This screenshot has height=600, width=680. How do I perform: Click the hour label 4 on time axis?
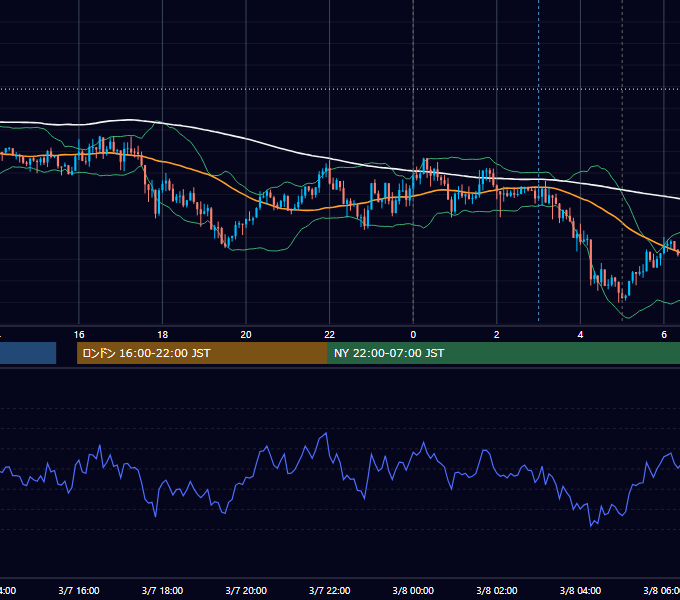tap(580, 335)
